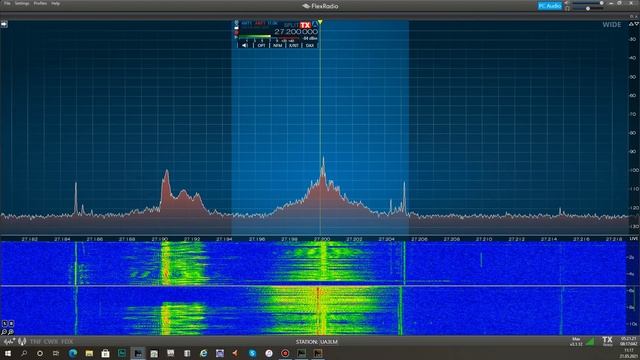This screenshot has height=360, width=640.
Task: Select the TX antenna dropdown in red
Action: click(260, 23)
